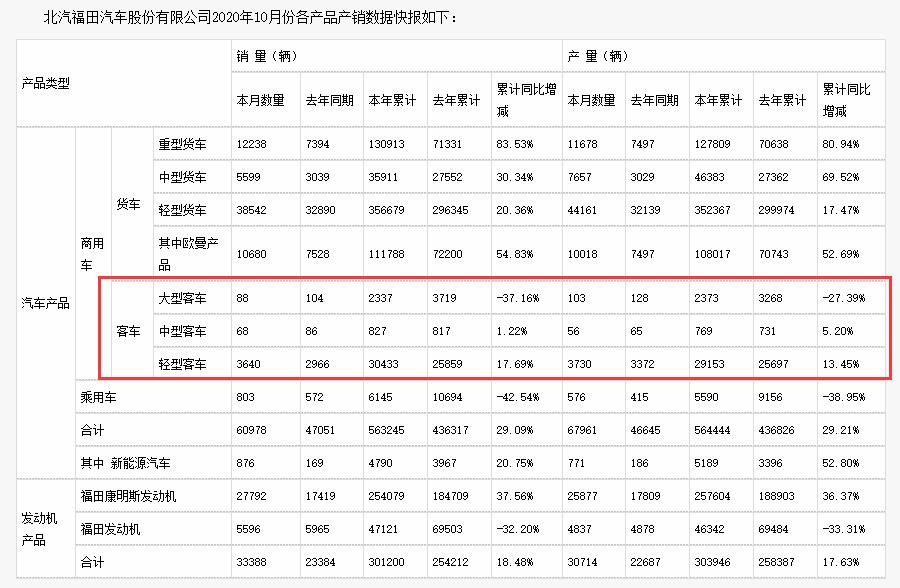The image size is (900, 588).
Task: Select value 130913 in 重型货车 row
Action: click(386, 144)
